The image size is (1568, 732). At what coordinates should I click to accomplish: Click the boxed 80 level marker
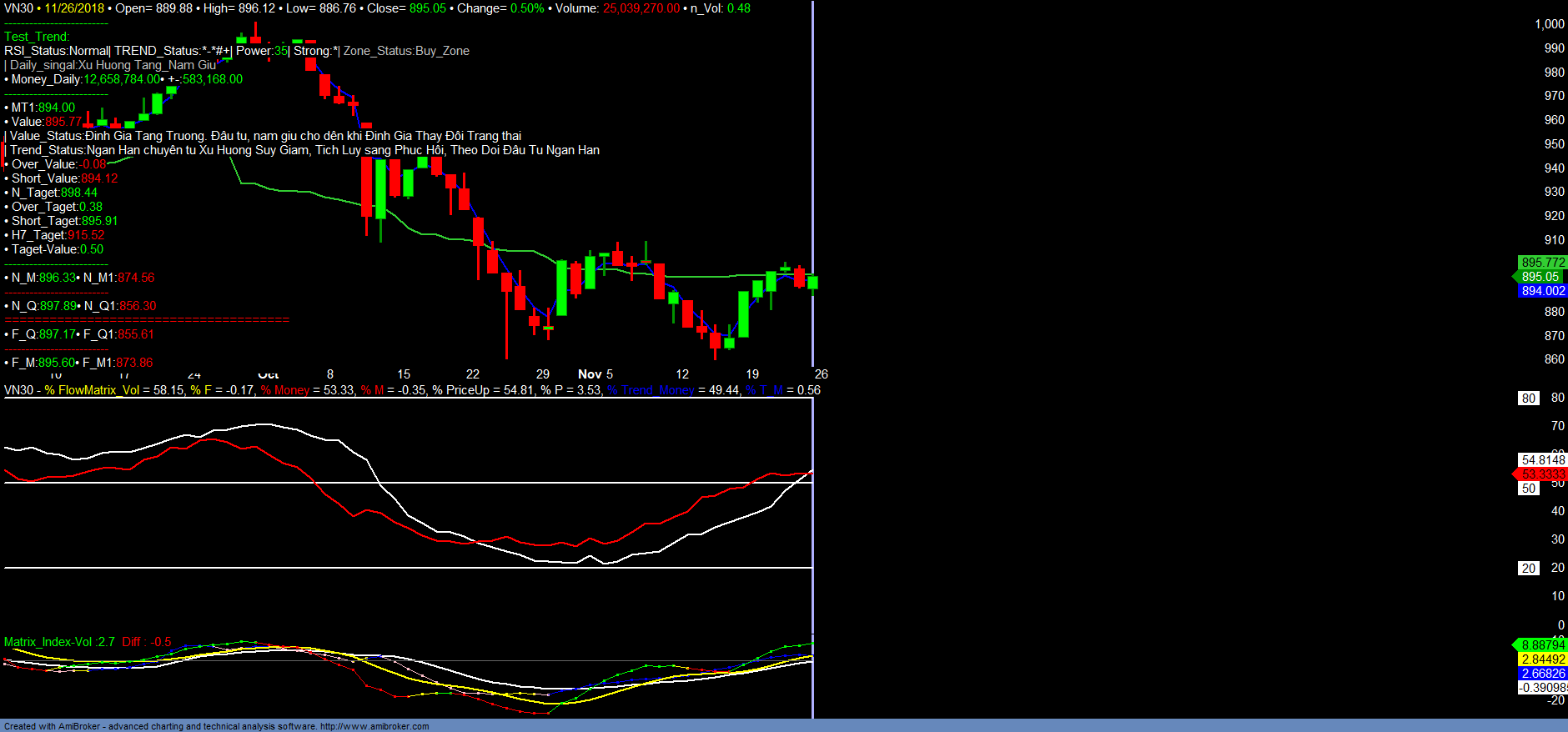pos(1528,399)
